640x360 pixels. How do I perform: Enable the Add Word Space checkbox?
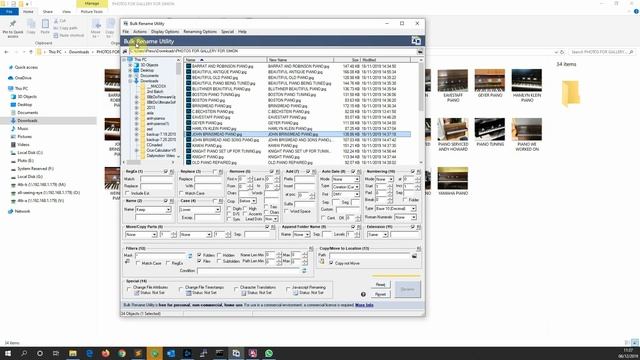click(x=286, y=211)
